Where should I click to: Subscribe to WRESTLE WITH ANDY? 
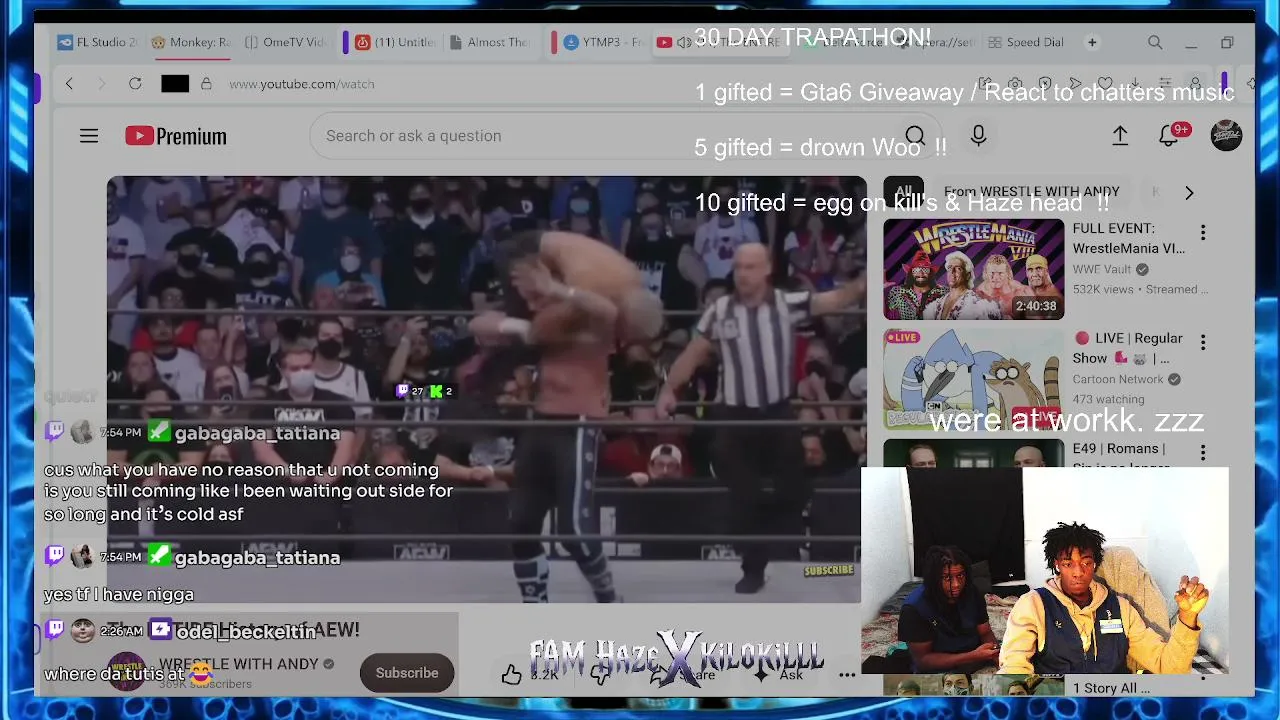click(407, 673)
